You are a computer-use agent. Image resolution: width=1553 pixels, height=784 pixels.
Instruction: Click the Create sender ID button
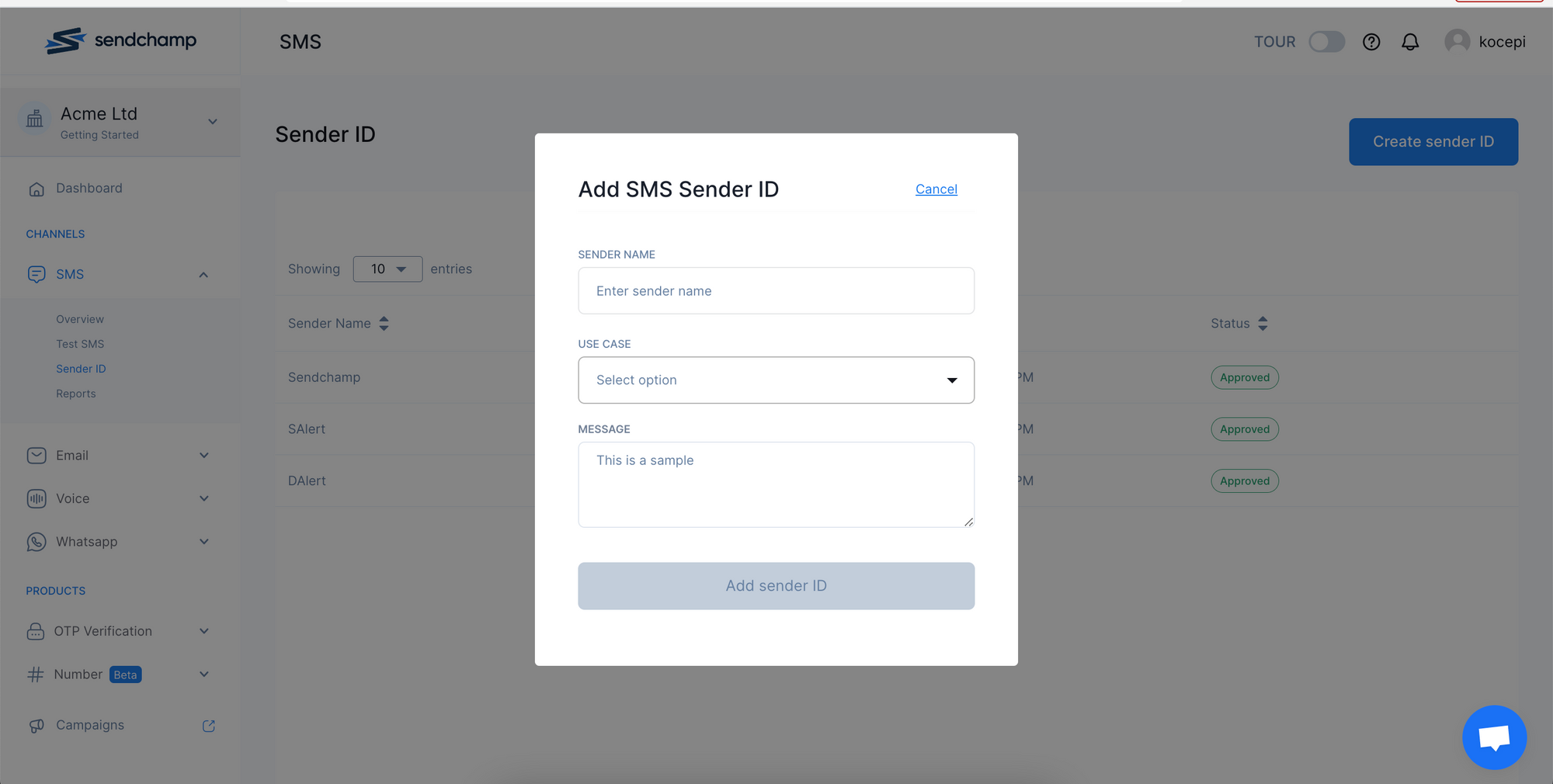pos(1433,141)
